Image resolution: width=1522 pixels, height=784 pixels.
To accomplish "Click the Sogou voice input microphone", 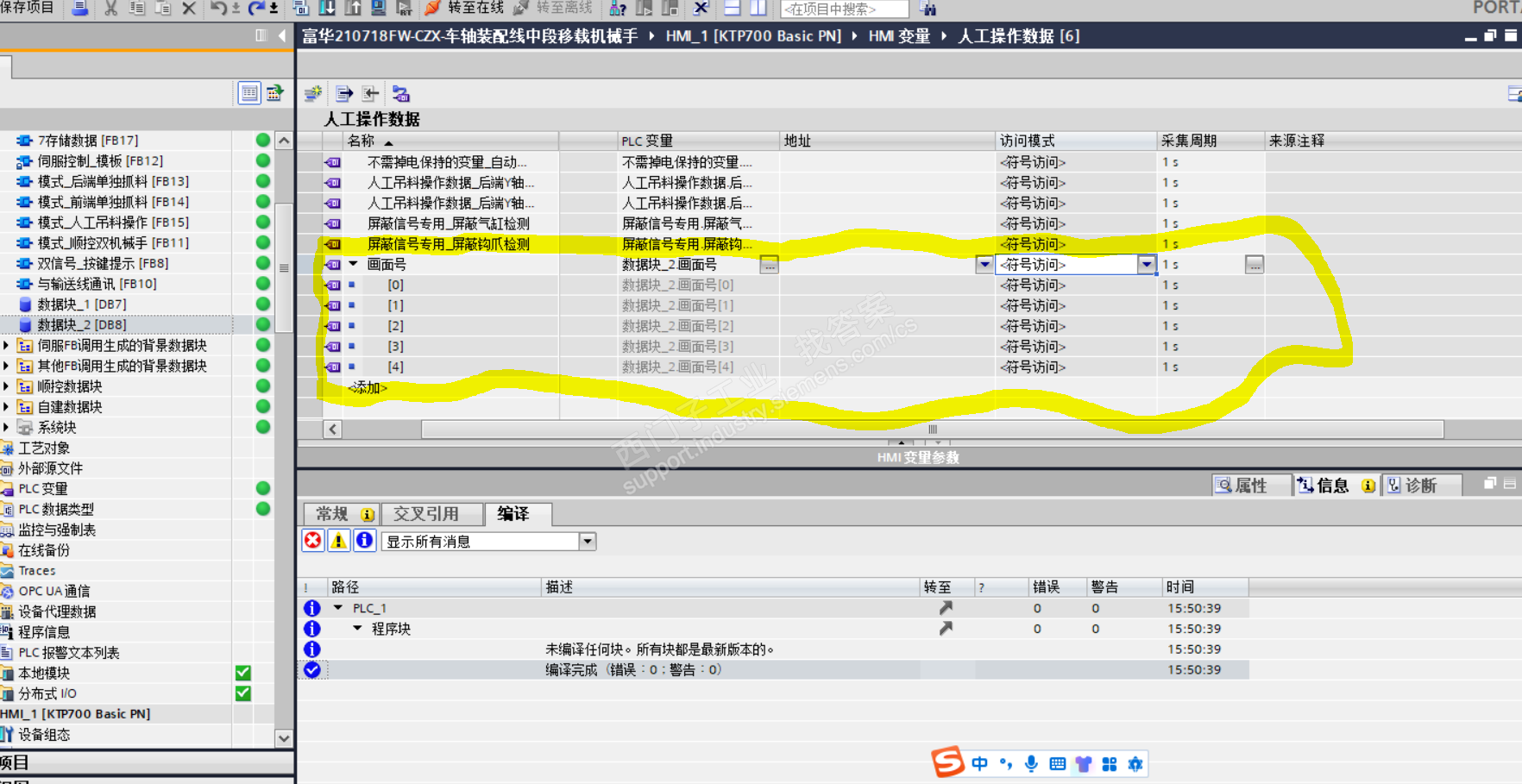I will tap(1031, 763).
